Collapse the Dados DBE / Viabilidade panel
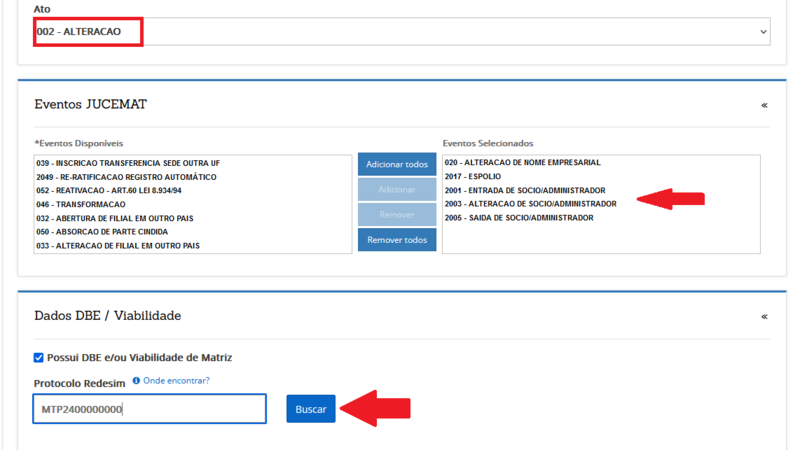This screenshot has height=450, width=800. (764, 316)
